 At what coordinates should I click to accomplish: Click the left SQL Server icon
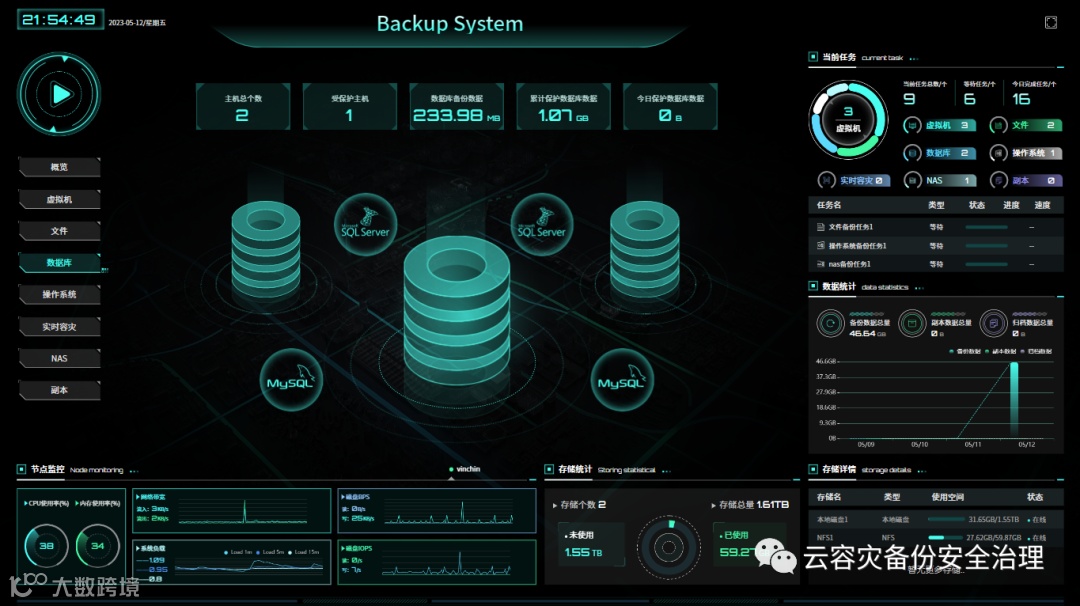tap(365, 224)
